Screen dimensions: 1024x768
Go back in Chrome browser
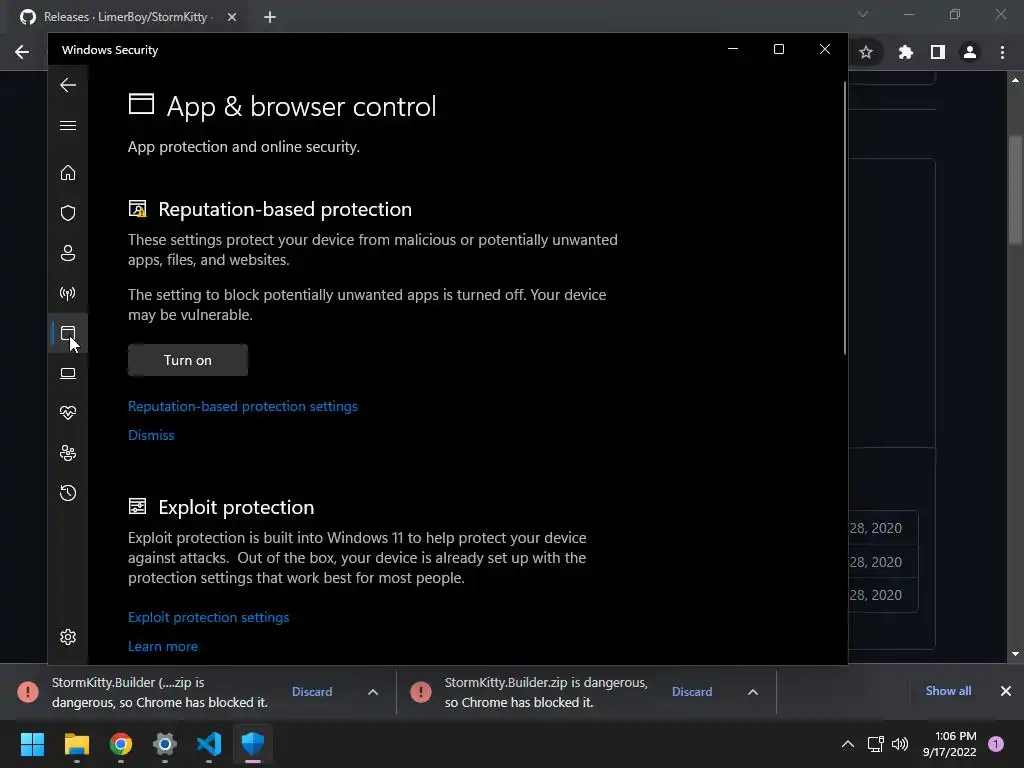pyautogui.click(x=22, y=52)
